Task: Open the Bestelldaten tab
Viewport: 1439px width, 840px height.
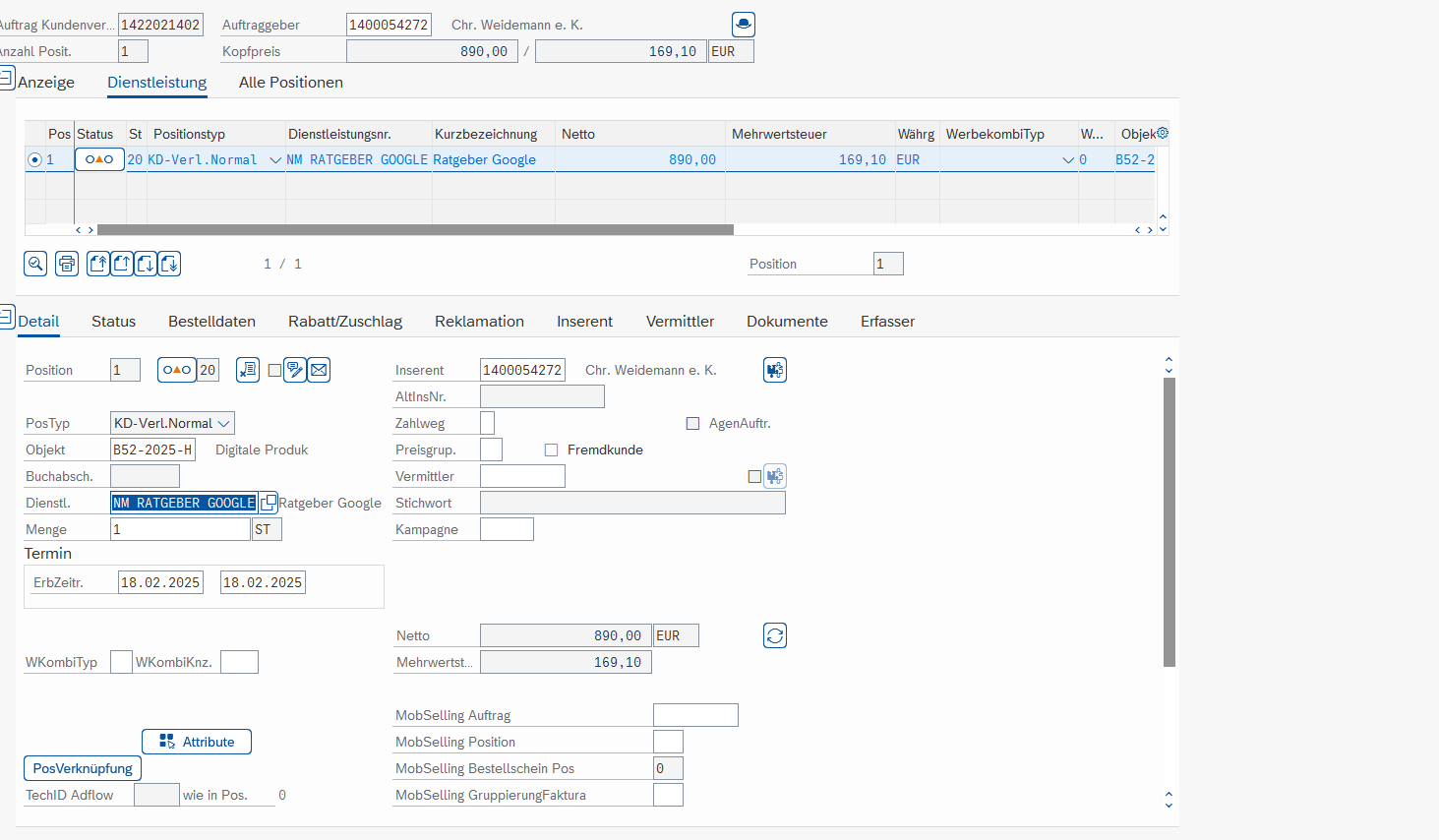Action: coord(211,322)
